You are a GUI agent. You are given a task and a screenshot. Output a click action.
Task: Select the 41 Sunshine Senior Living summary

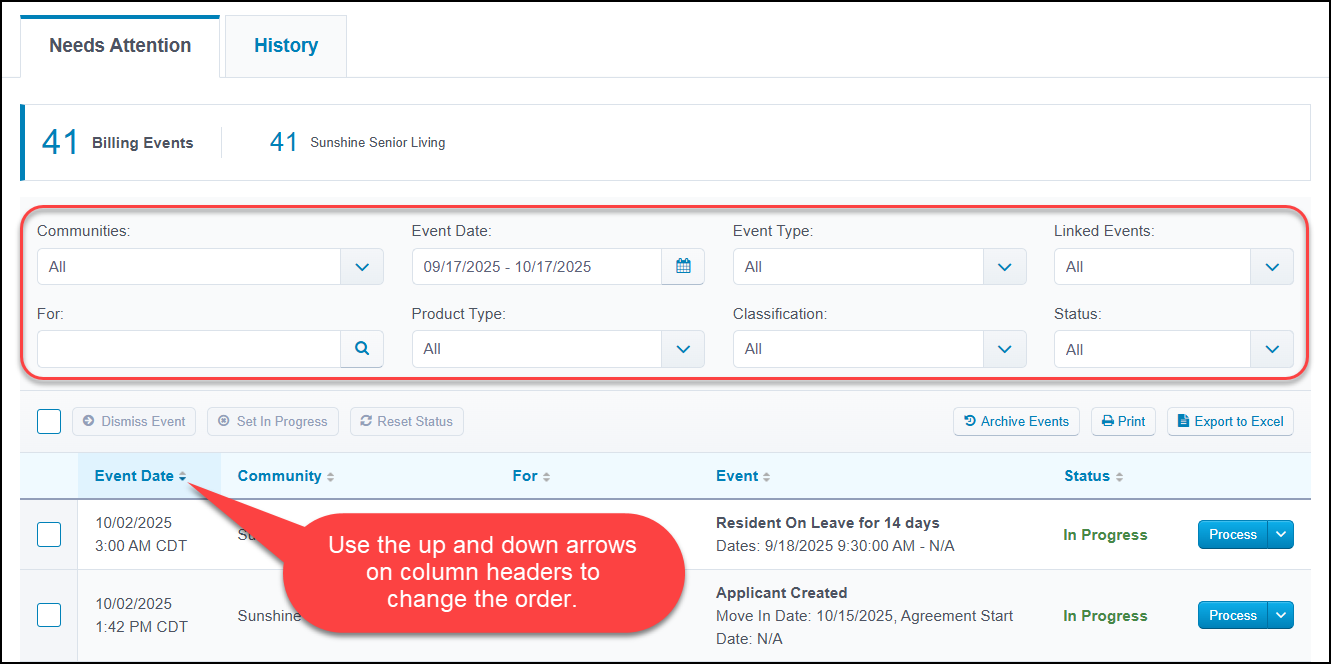click(x=357, y=142)
